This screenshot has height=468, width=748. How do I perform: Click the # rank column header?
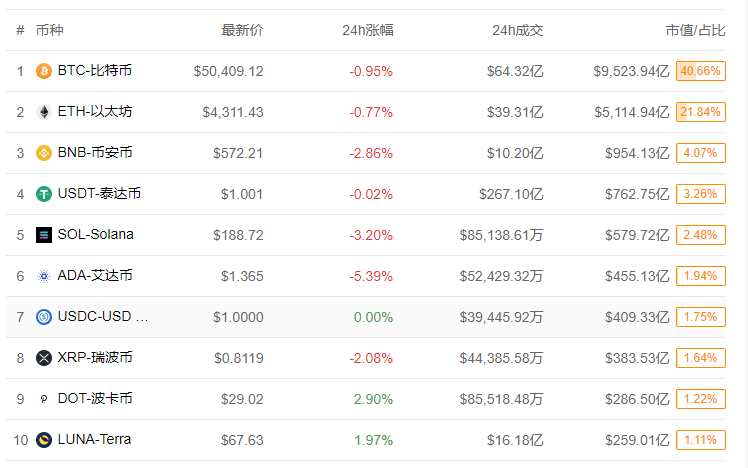(x=20, y=31)
